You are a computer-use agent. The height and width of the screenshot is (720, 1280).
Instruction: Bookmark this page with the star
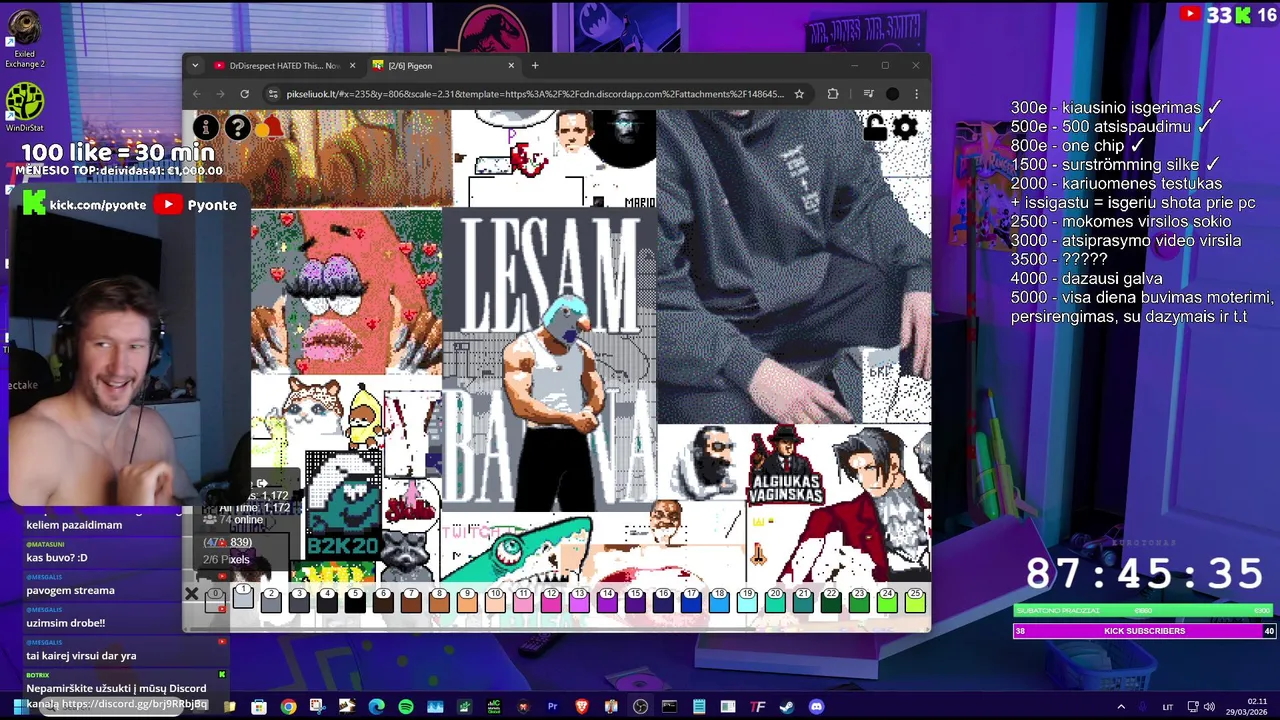click(799, 94)
